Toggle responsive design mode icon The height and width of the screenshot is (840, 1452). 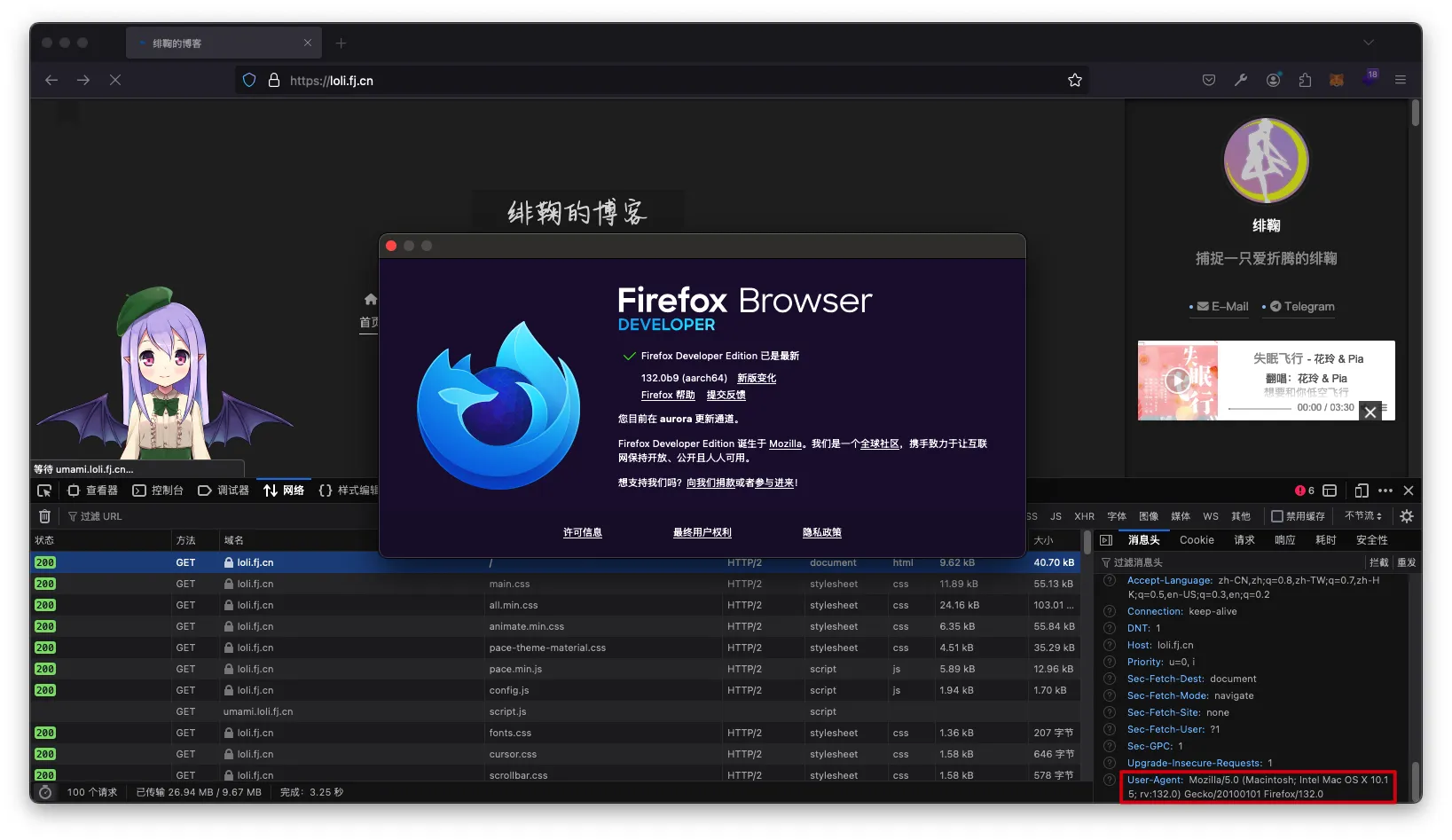coord(1362,491)
